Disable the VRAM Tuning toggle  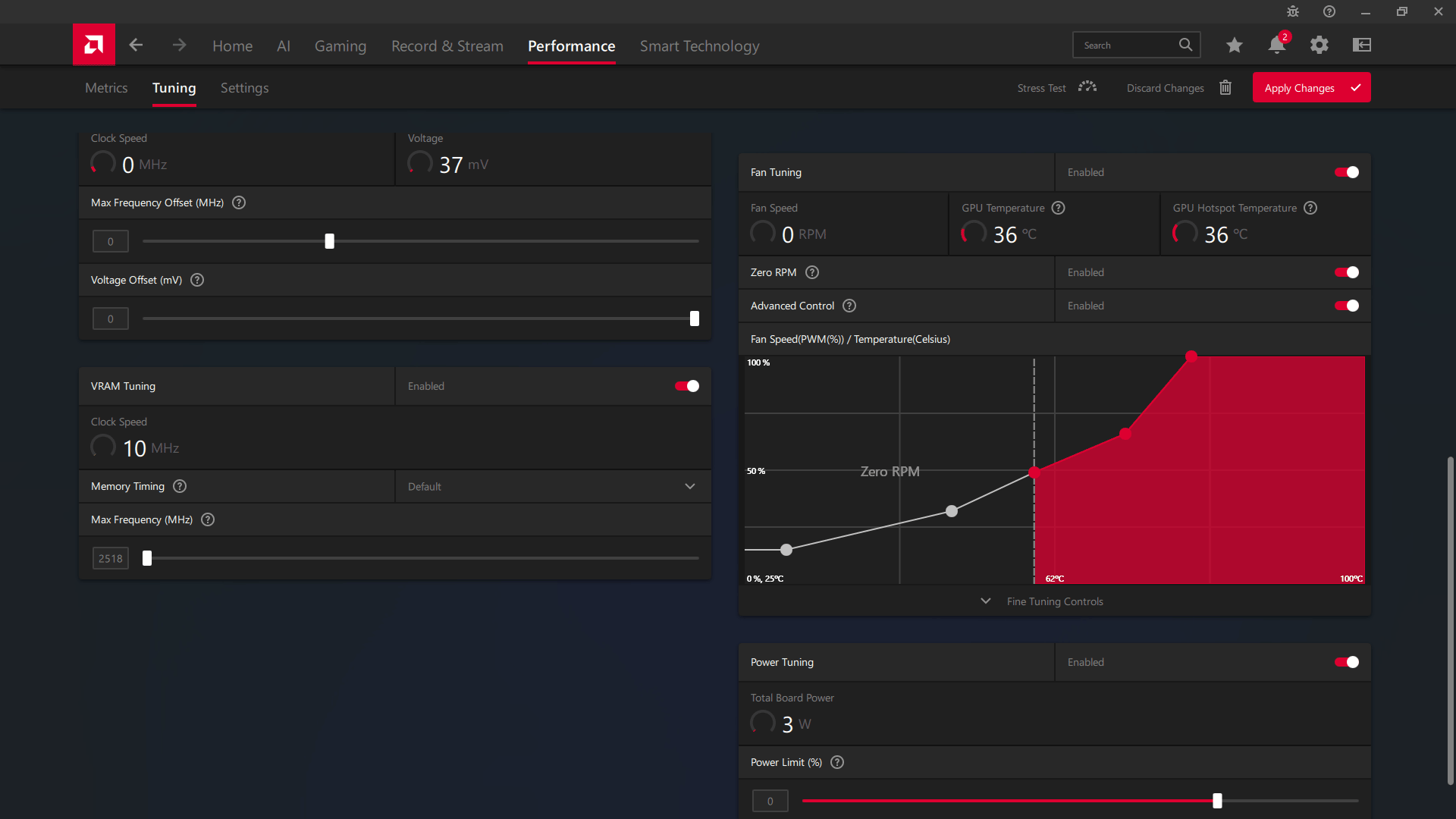pyautogui.click(x=686, y=386)
